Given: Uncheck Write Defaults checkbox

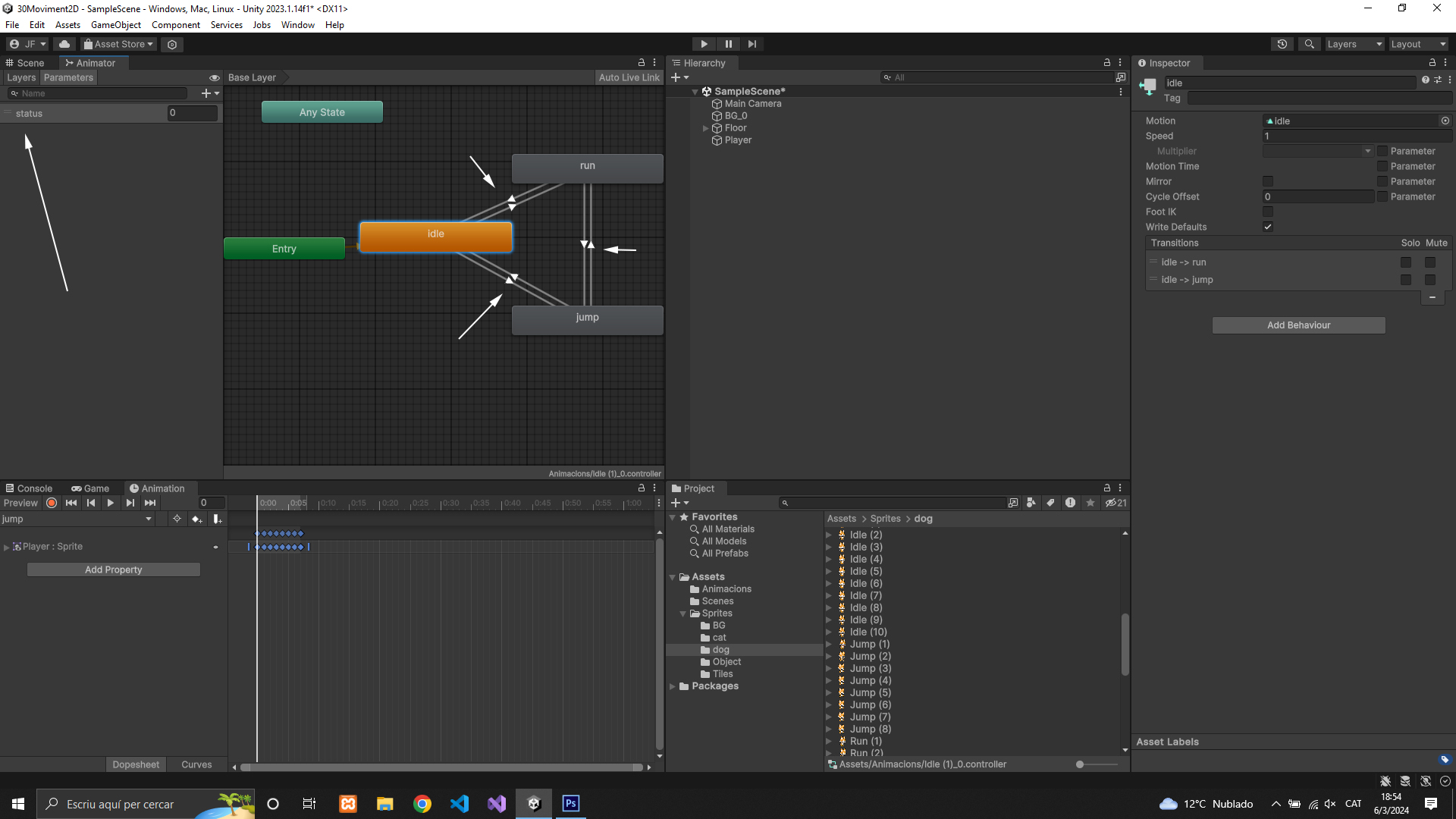Looking at the screenshot, I should (x=1267, y=227).
